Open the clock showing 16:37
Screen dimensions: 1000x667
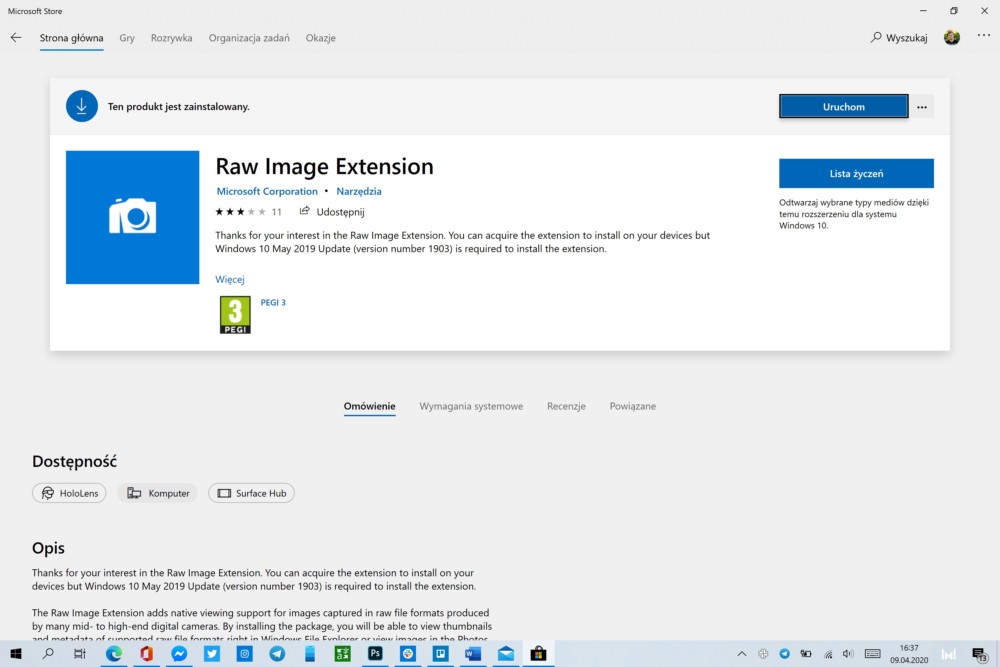click(909, 654)
